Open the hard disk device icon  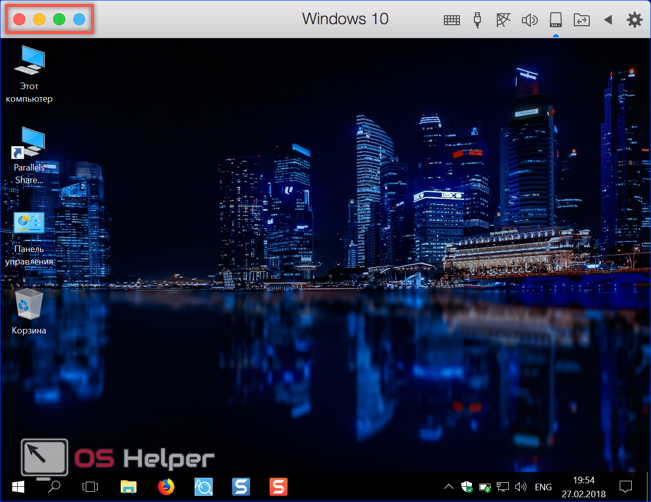pyautogui.click(x=556, y=20)
